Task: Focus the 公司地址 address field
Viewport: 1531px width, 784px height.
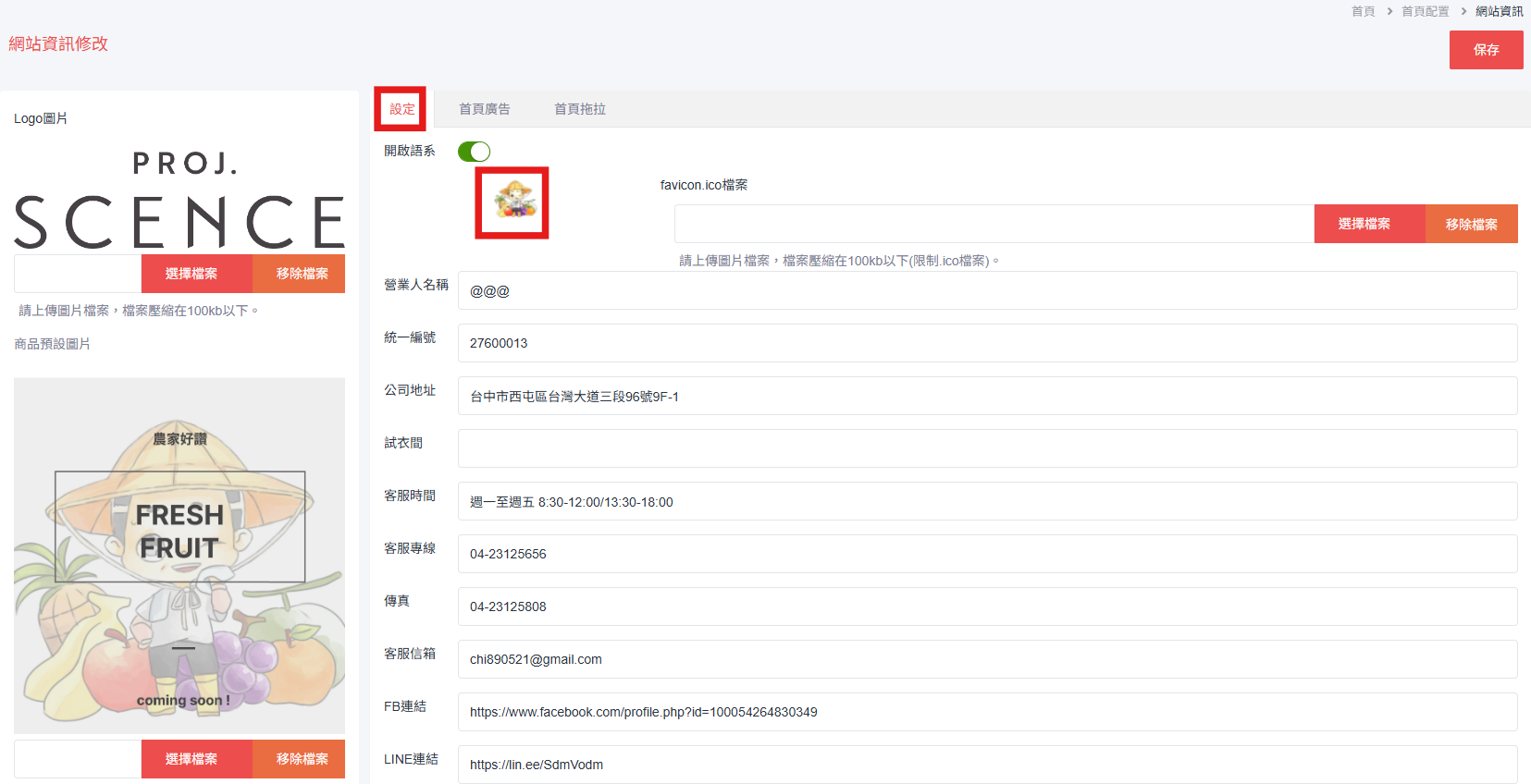Action: (987, 396)
